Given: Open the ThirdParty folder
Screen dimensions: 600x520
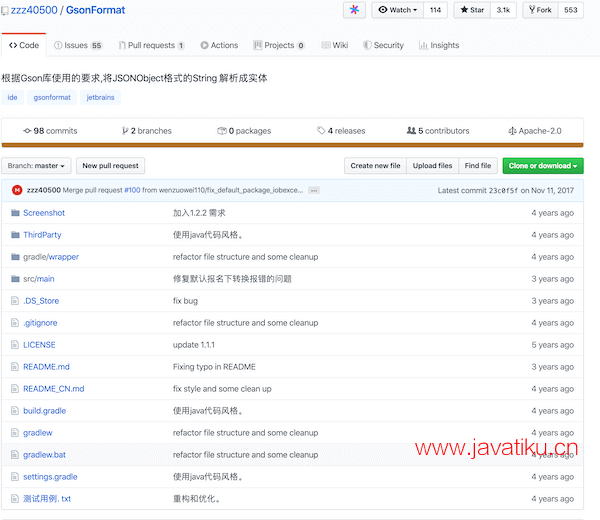Looking at the screenshot, I should [42, 235].
